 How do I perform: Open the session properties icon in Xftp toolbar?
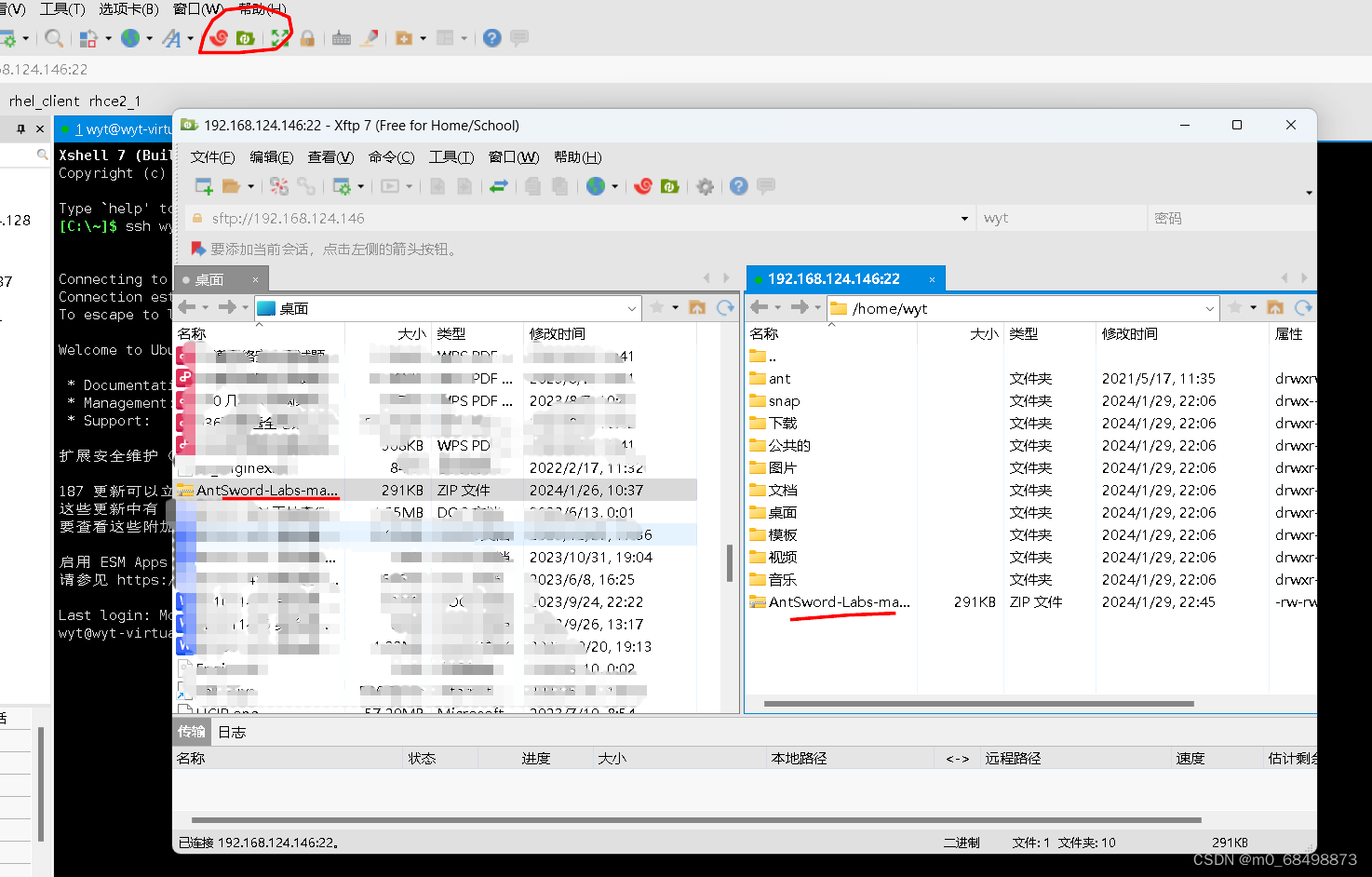pos(342,186)
